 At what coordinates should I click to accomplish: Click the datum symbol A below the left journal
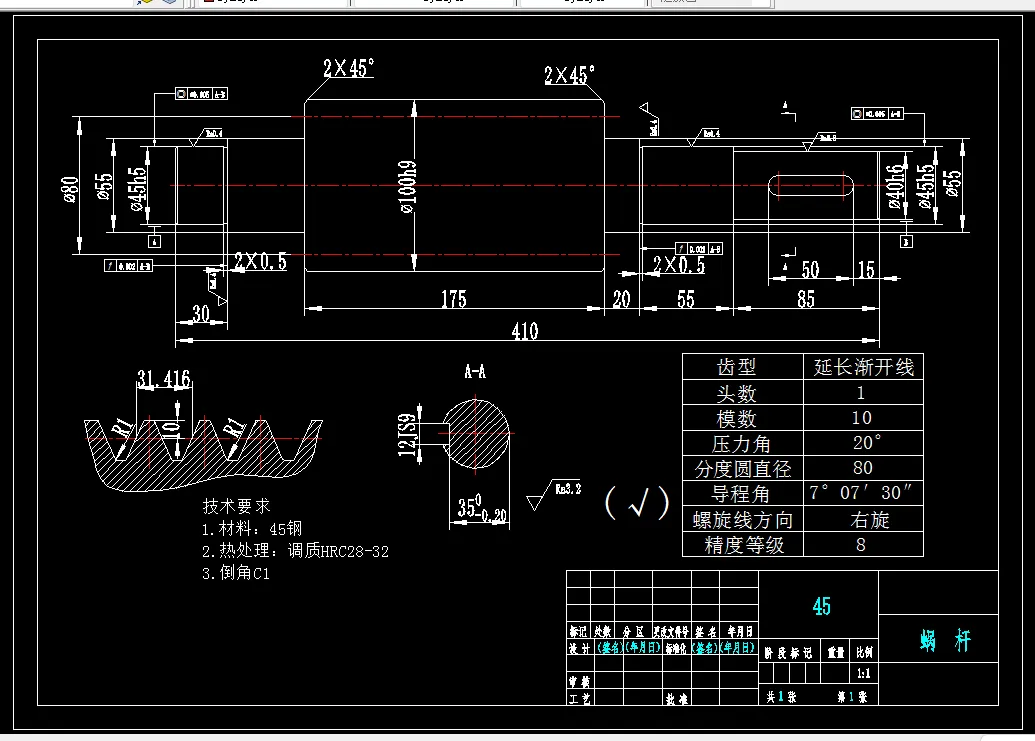pos(154,241)
